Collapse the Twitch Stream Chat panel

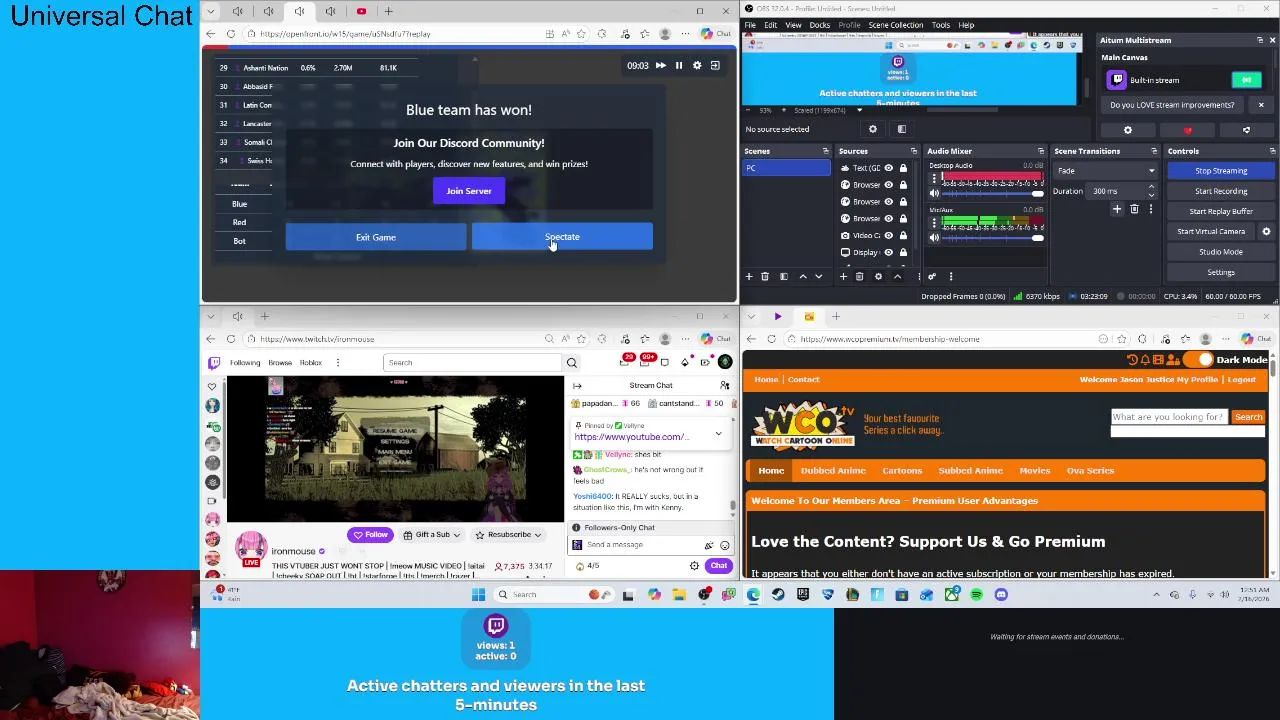pyautogui.click(x=577, y=385)
